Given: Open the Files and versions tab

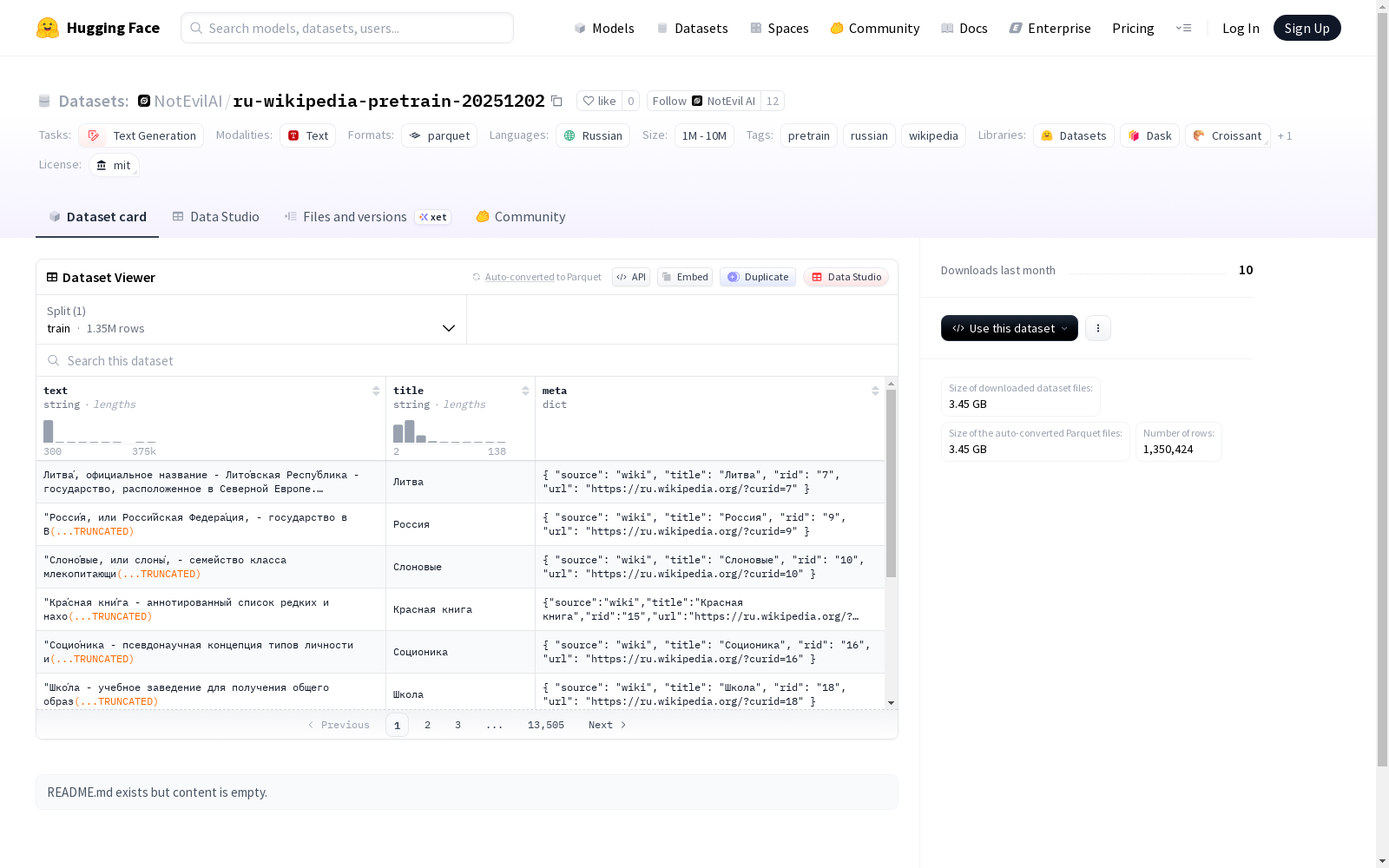Looking at the screenshot, I should (367, 217).
